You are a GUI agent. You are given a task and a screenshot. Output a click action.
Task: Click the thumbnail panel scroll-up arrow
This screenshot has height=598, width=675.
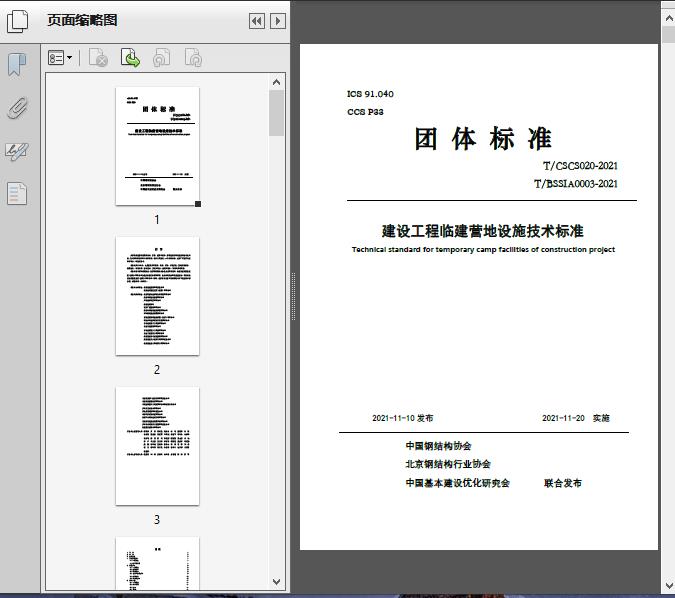click(x=277, y=81)
